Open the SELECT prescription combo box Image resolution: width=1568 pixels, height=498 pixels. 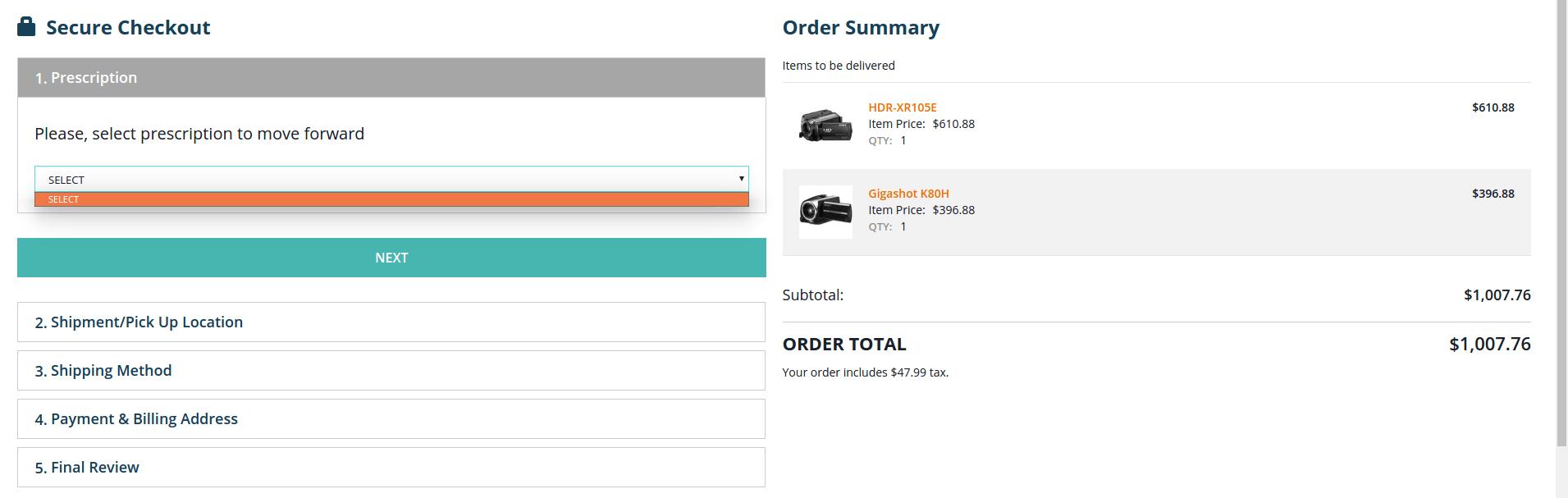click(391, 179)
